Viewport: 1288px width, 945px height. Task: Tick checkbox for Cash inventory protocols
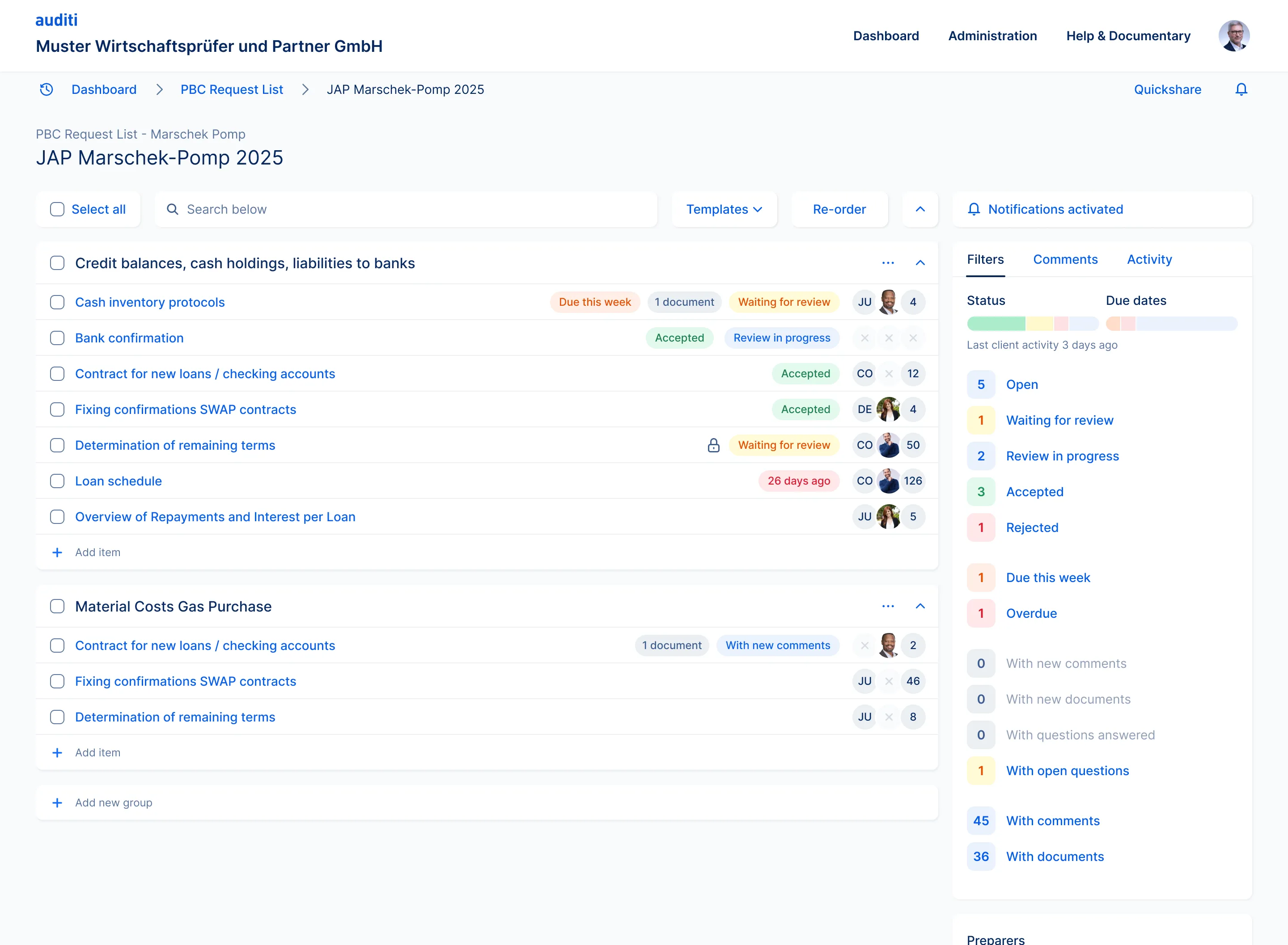[57, 302]
